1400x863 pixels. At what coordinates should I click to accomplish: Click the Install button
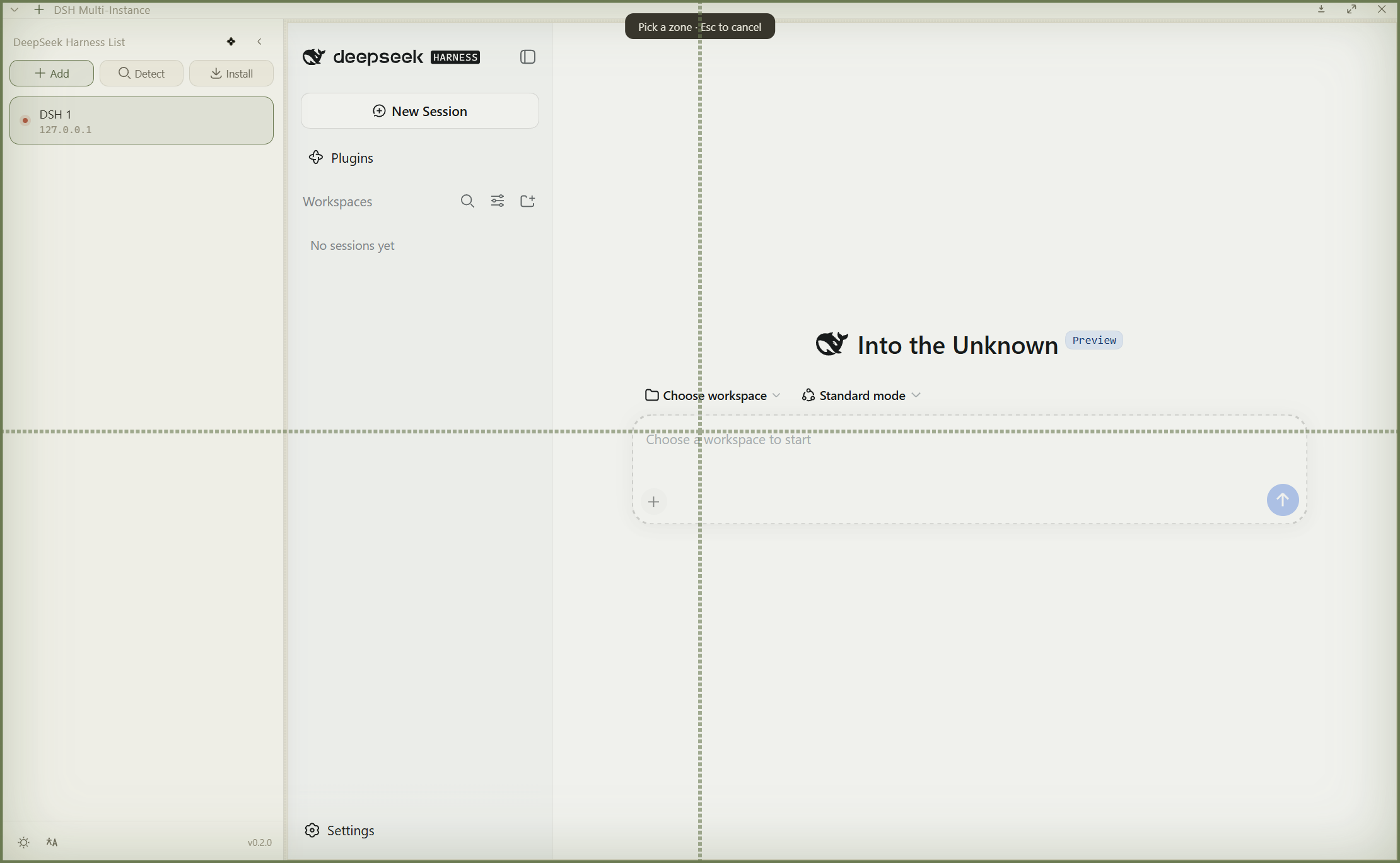(231, 73)
